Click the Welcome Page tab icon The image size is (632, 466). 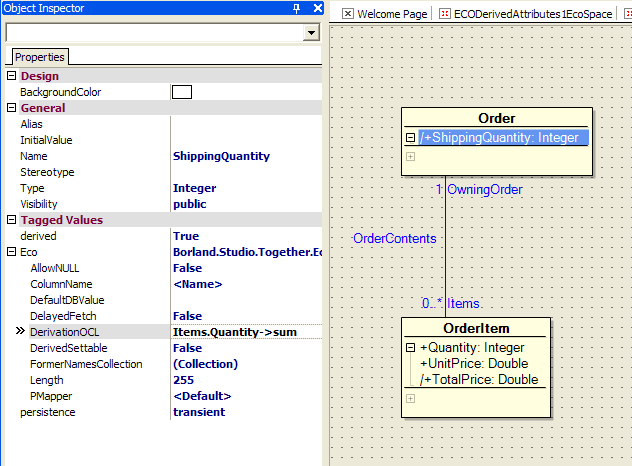348,14
